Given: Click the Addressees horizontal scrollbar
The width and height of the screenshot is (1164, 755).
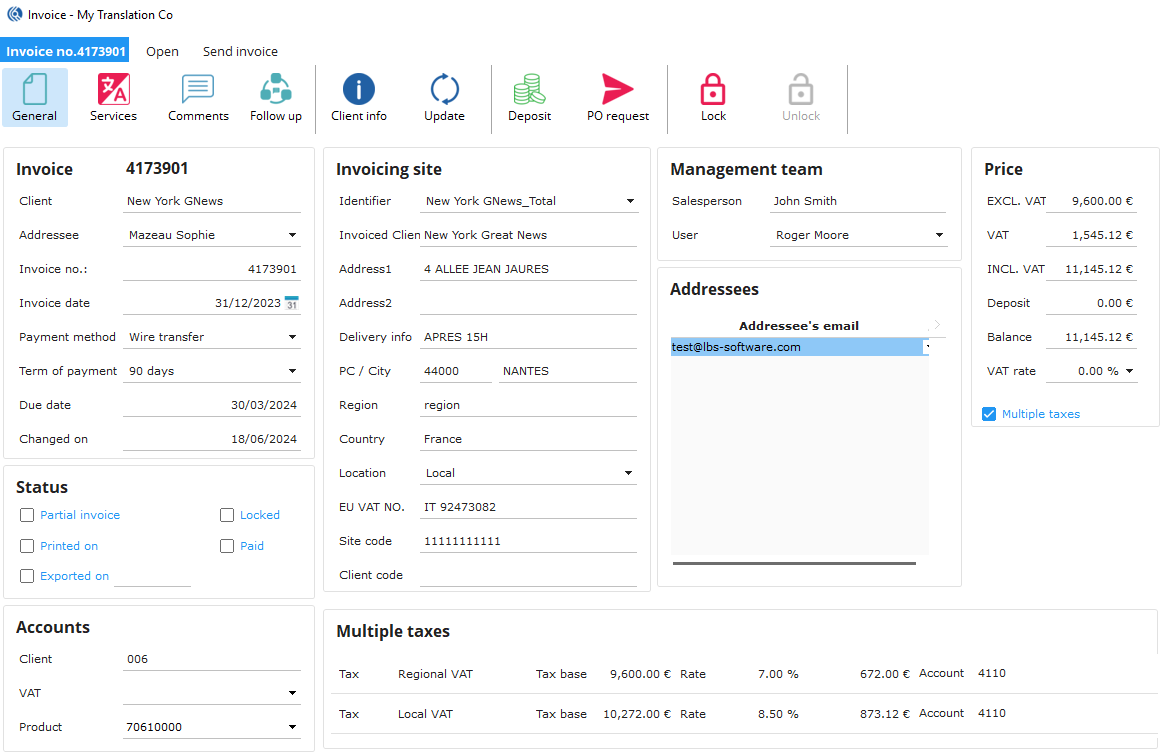Looking at the screenshot, I should pyautogui.click(x=794, y=563).
